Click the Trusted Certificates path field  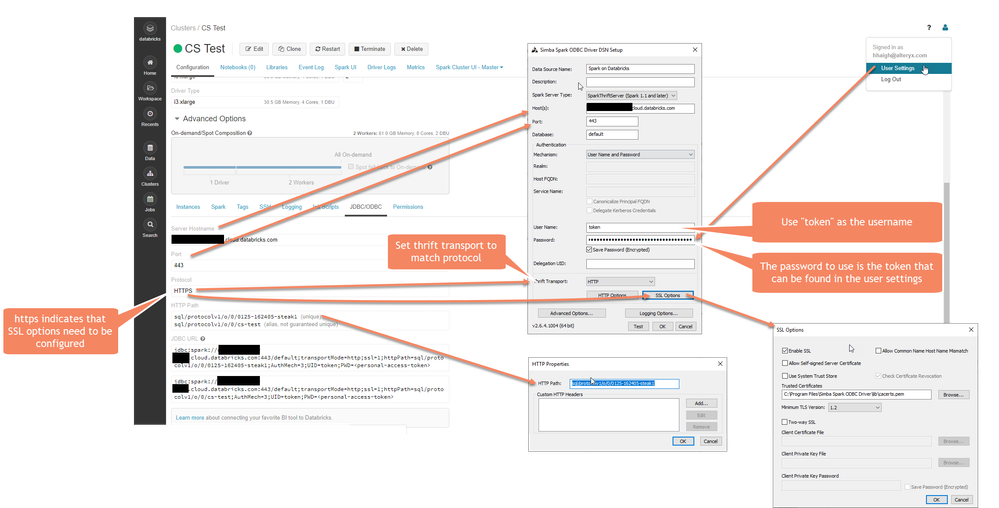pyautogui.click(x=856, y=395)
